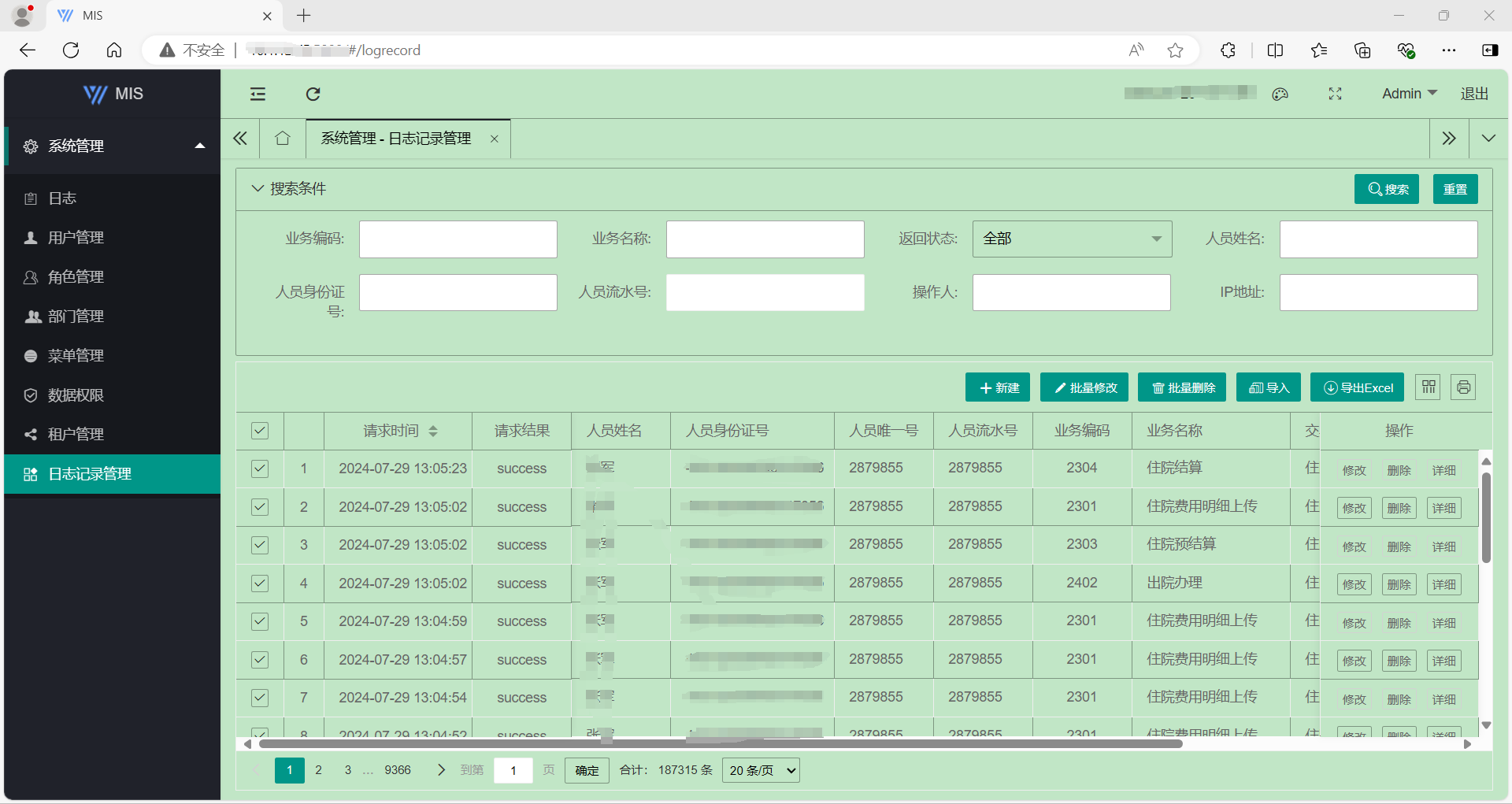Click scroll-down arrow of table scrollbar
This screenshot has height=804, width=1512.
[x=1486, y=725]
